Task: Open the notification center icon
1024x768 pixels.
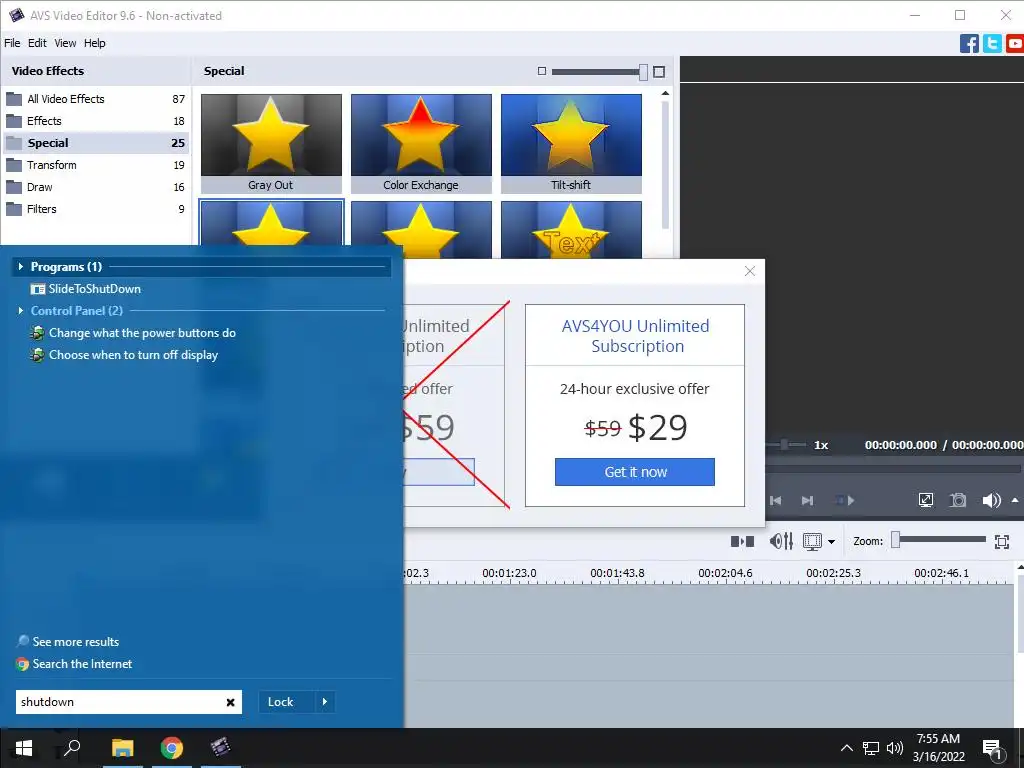Action: tap(992, 749)
